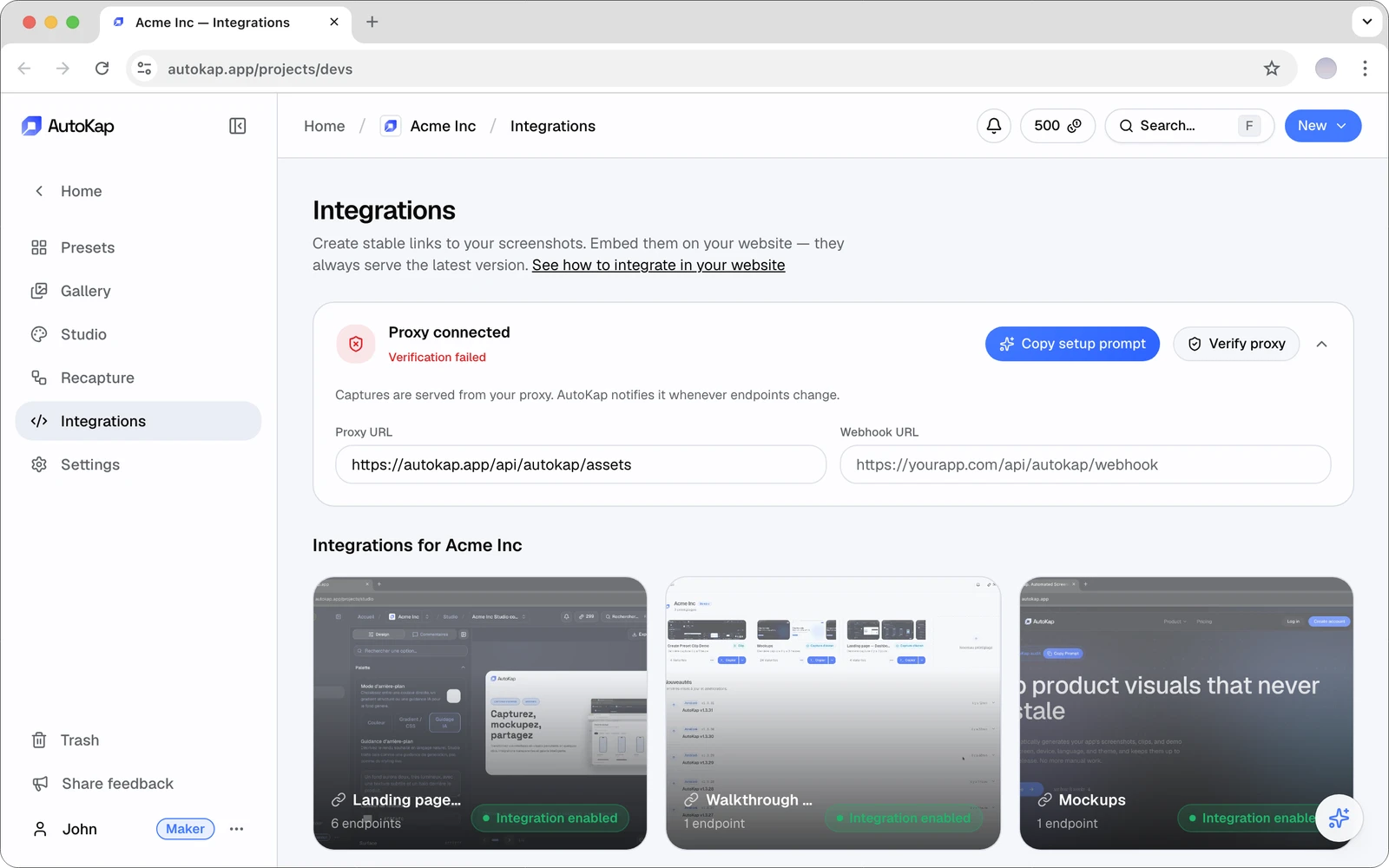Open Settings in the sidebar
This screenshot has width=1389, height=868.
click(x=138, y=464)
